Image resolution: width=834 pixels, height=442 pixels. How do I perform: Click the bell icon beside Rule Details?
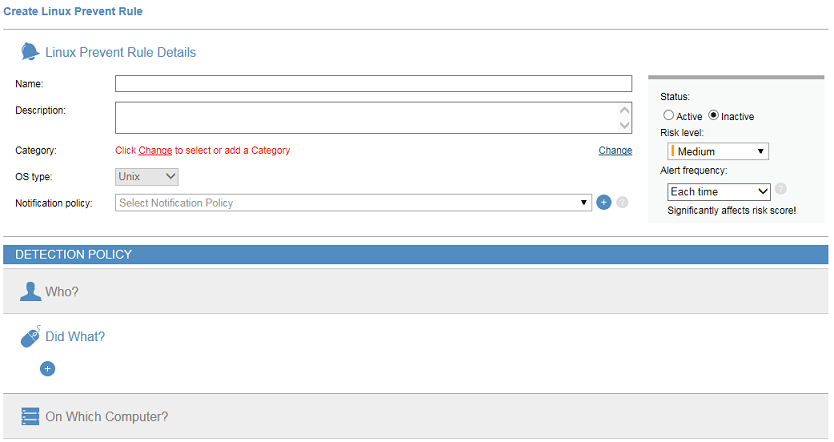(30, 52)
